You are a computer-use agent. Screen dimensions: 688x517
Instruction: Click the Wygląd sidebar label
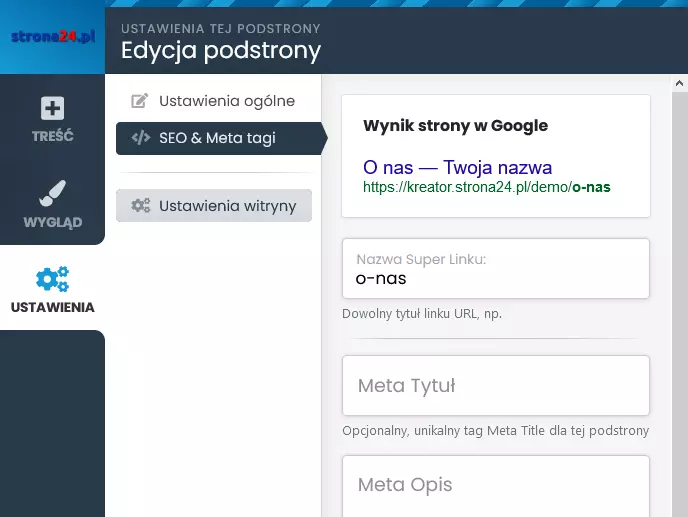tap(53, 222)
